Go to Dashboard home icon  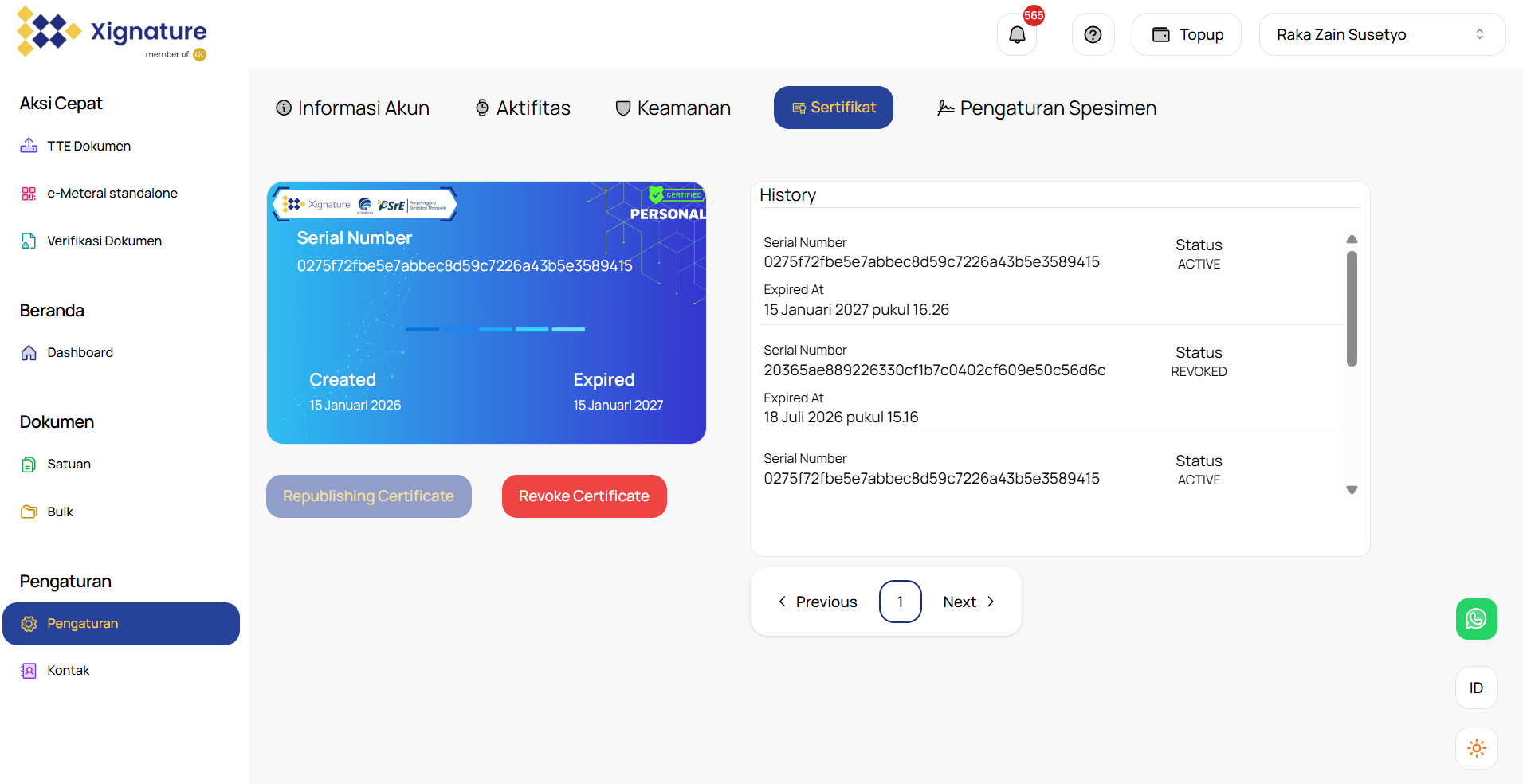[29, 353]
